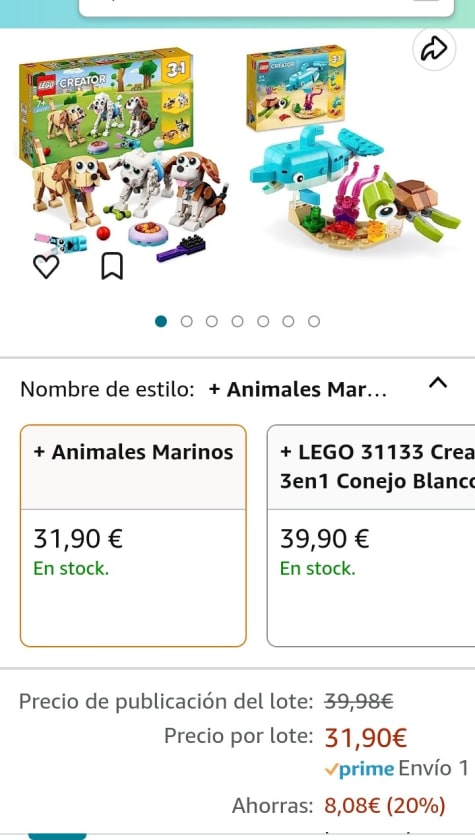Screen dimensions: 475x840
Task: Add product to wishlist with heart icon
Action: click(46, 266)
